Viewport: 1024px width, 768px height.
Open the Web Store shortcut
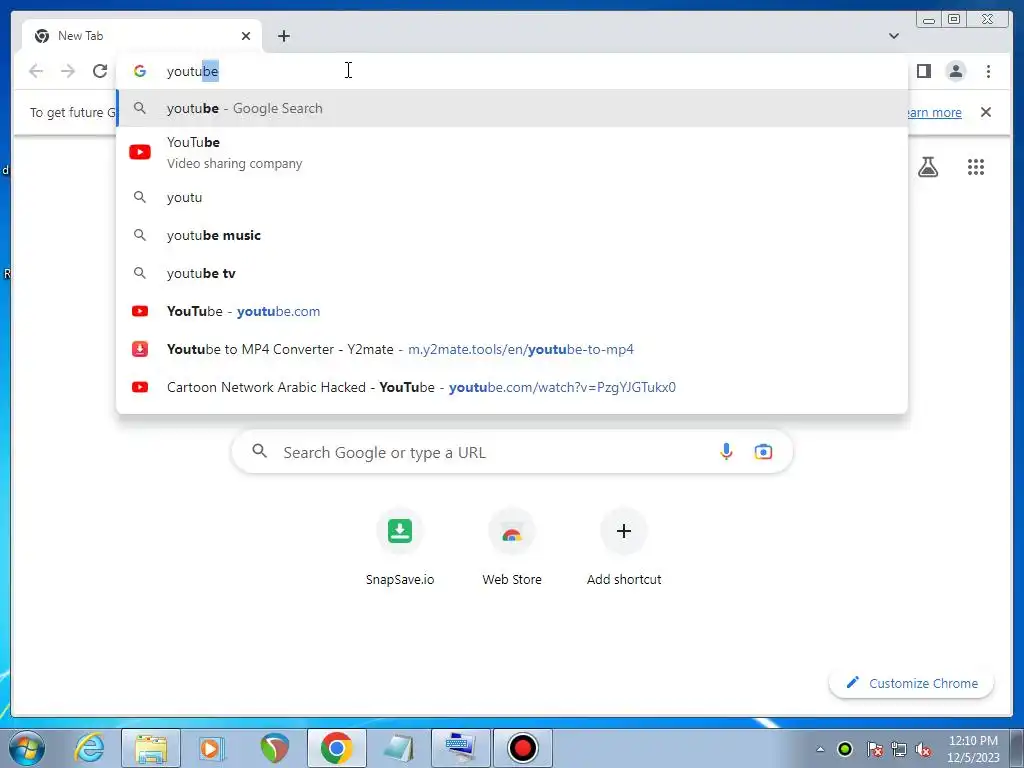point(512,547)
